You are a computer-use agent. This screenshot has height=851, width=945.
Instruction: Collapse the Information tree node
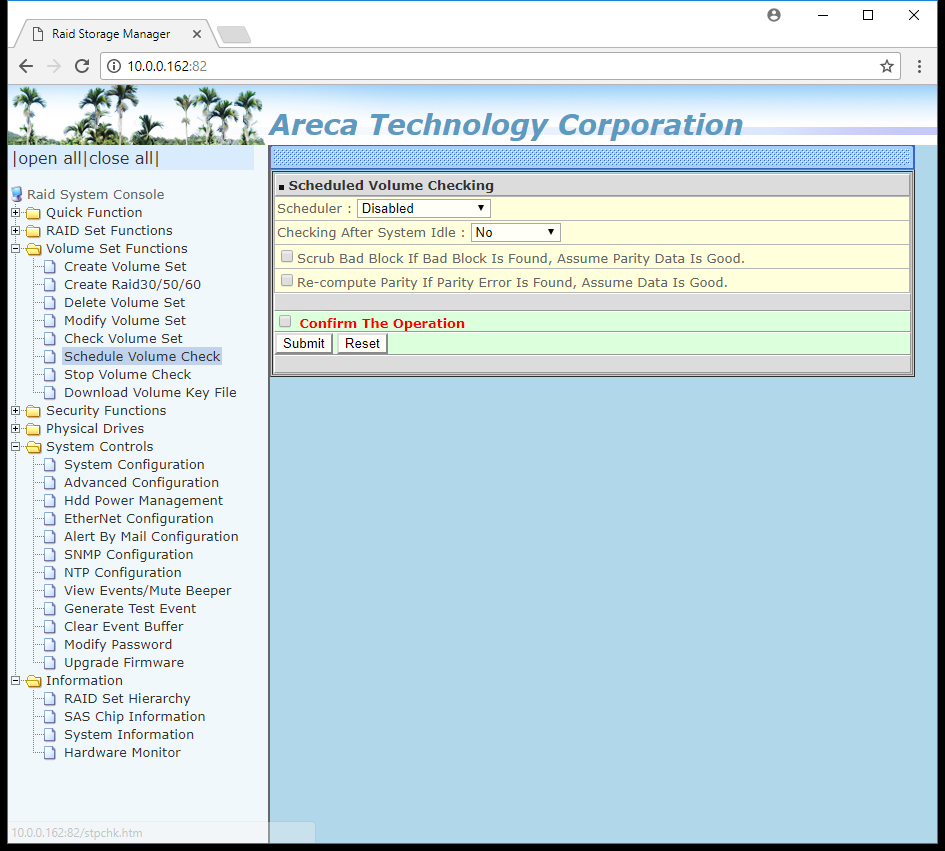pos(16,681)
